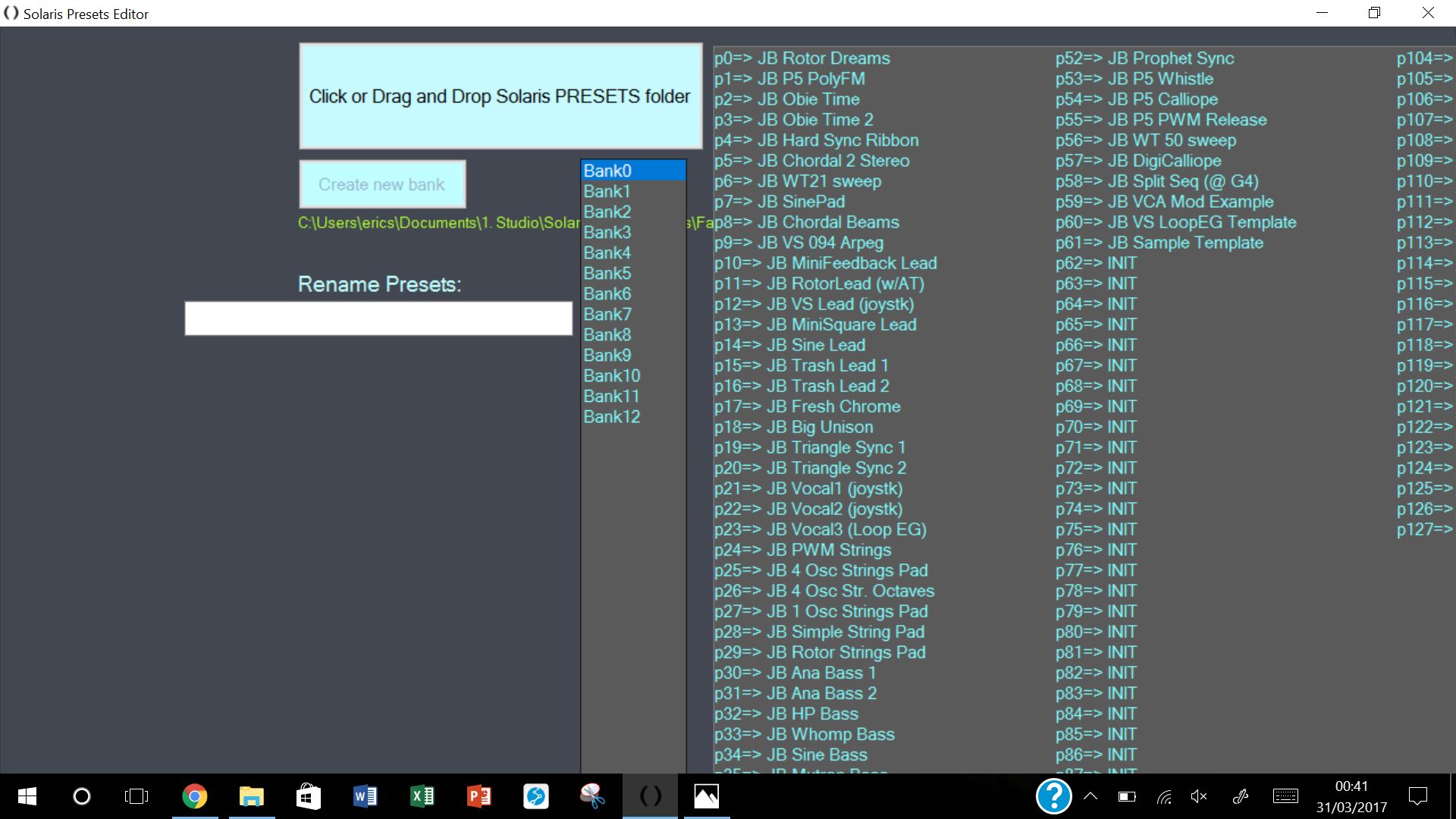Click the Rename Presets text field
Screen dimensions: 1456x819
(x=378, y=318)
